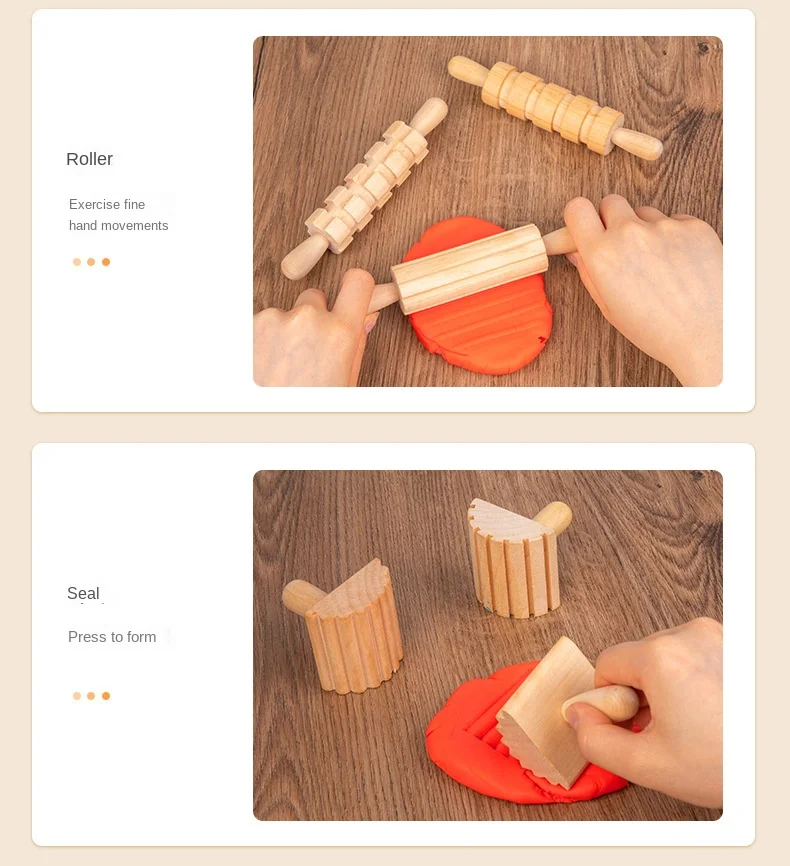Click the middle dot under Seal description
This screenshot has width=790, height=866.
91,696
